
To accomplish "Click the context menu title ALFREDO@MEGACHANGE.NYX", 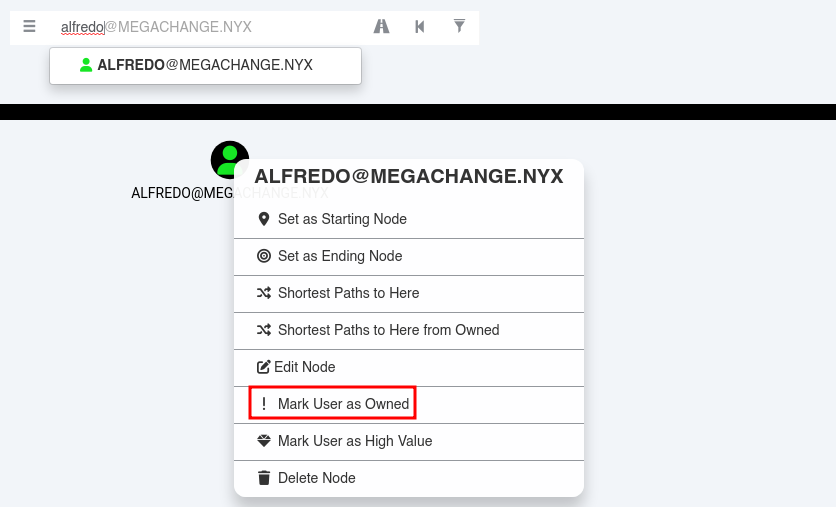I will click(x=408, y=177).
